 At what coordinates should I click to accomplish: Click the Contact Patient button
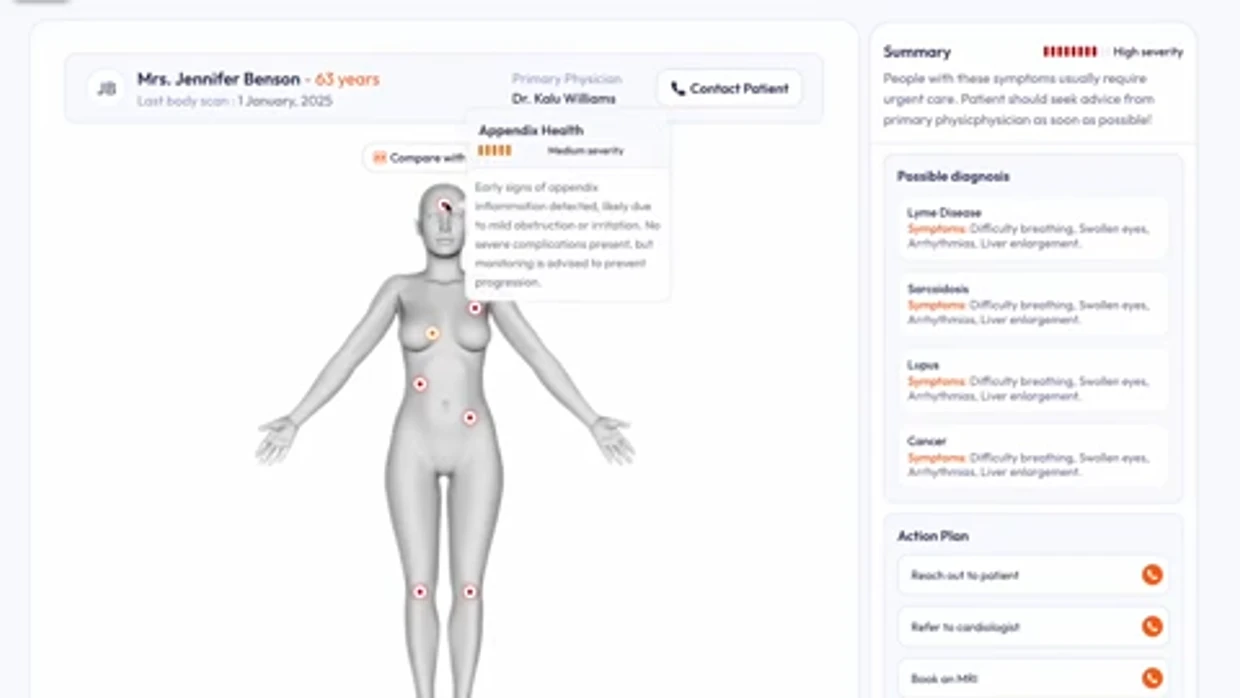coord(729,88)
